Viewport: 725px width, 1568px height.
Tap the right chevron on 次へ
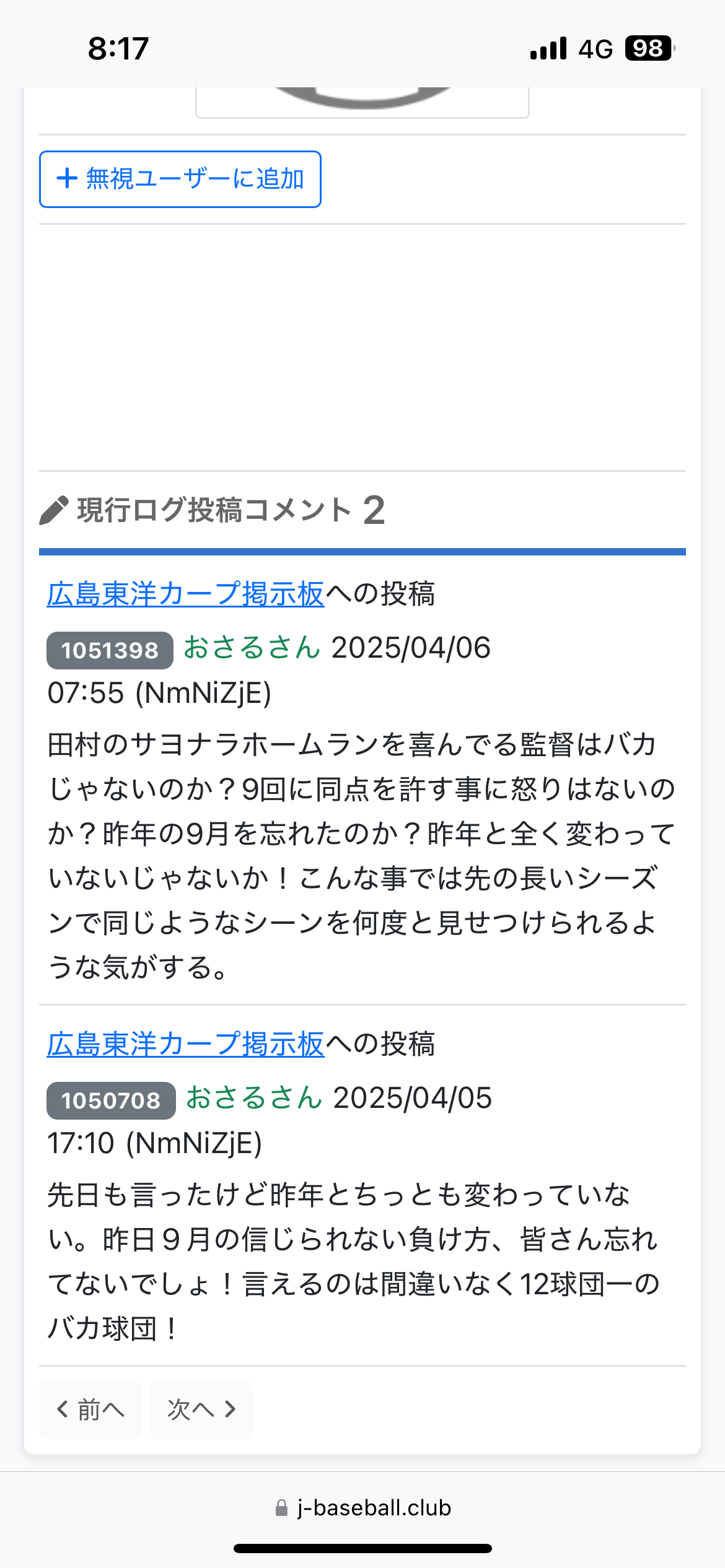pos(231,1409)
